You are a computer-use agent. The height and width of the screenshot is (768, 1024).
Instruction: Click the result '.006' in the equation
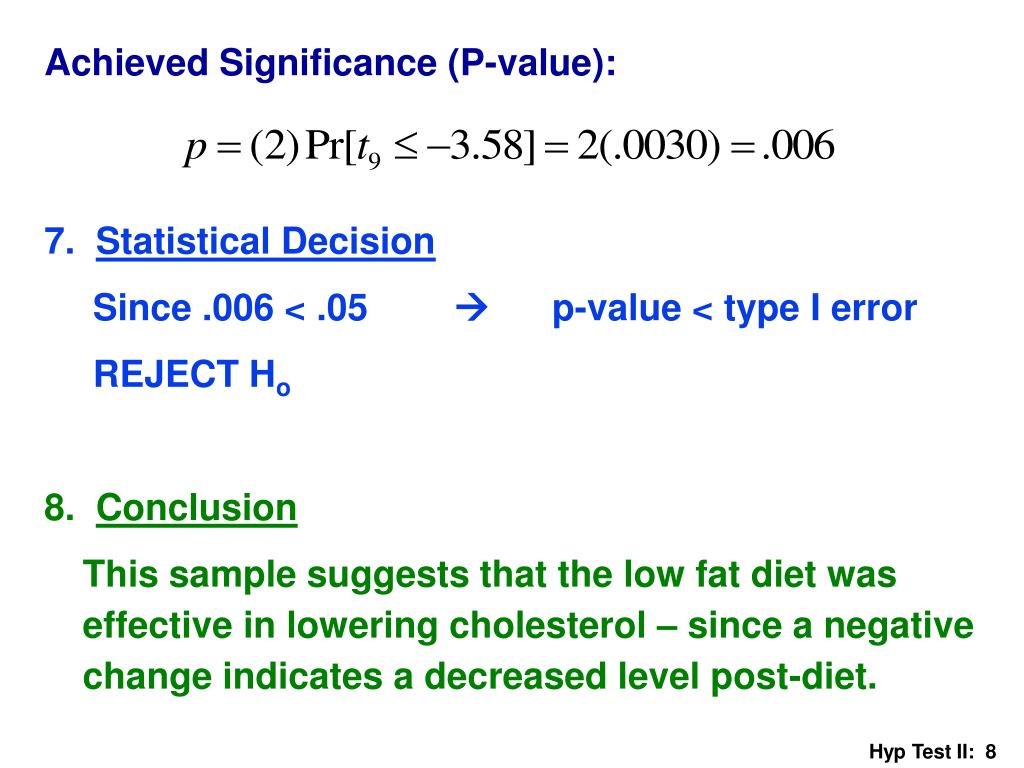pos(798,145)
